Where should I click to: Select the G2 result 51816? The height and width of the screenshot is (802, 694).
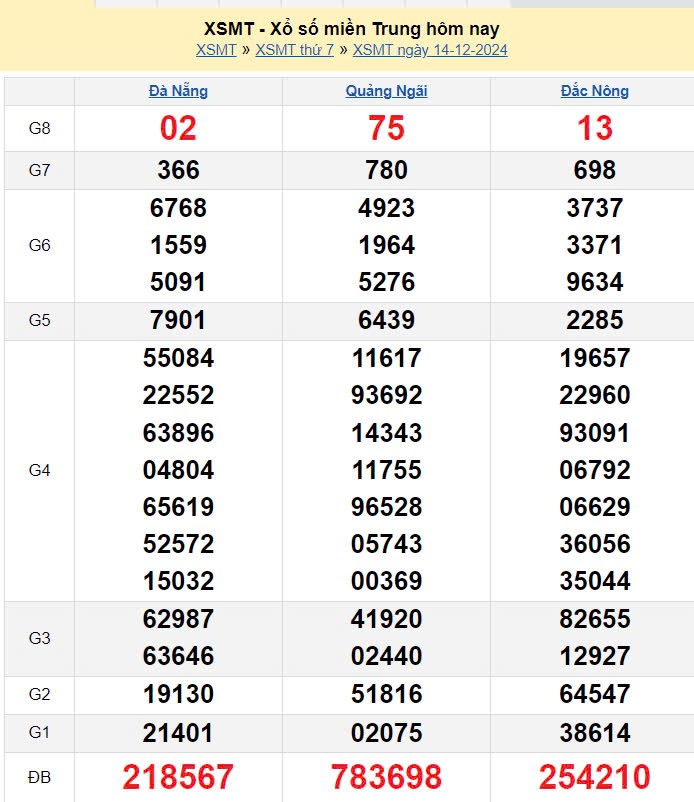pyautogui.click(x=386, y=695)
